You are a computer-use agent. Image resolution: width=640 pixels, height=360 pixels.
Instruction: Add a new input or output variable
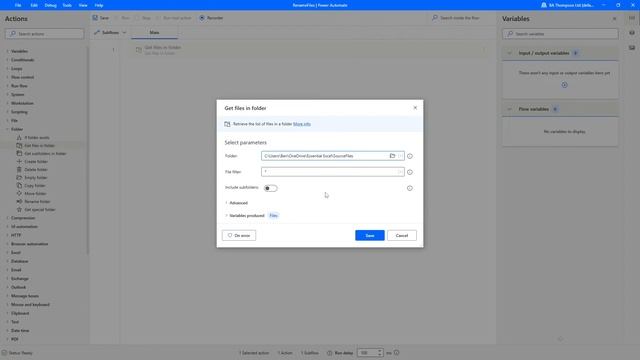(564, 85)
